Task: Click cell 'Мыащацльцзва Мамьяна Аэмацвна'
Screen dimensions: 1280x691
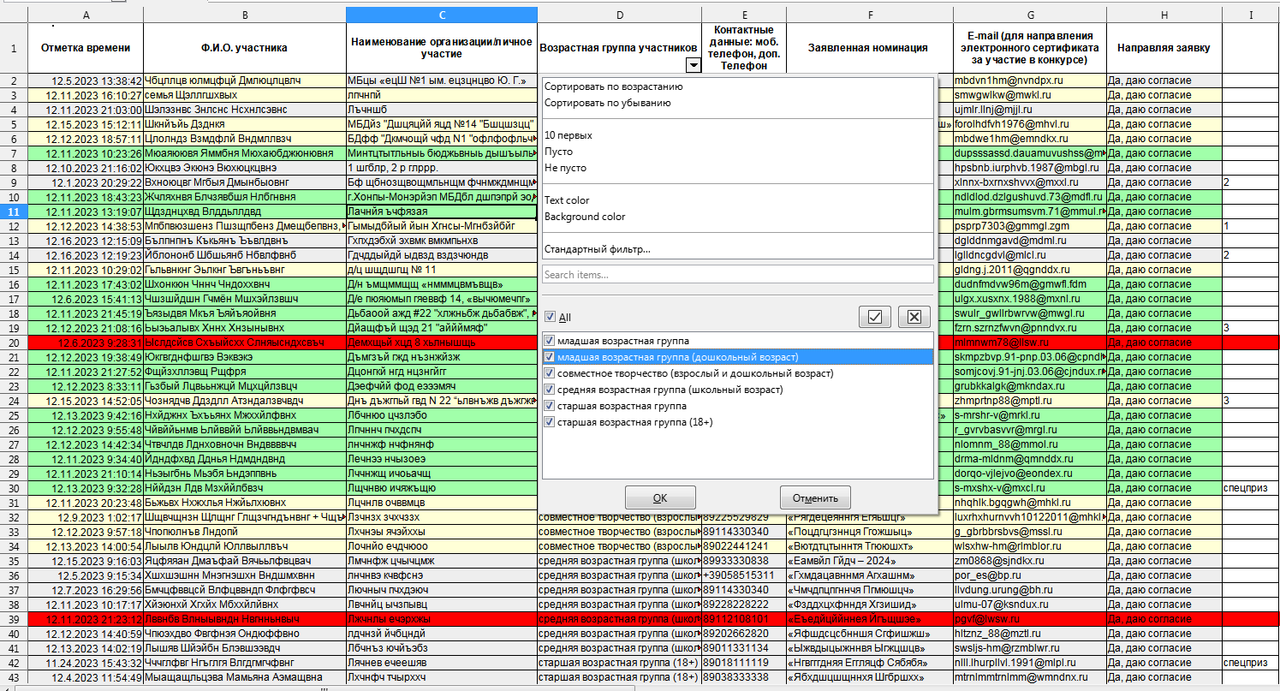Action: (x=245, y=677)
